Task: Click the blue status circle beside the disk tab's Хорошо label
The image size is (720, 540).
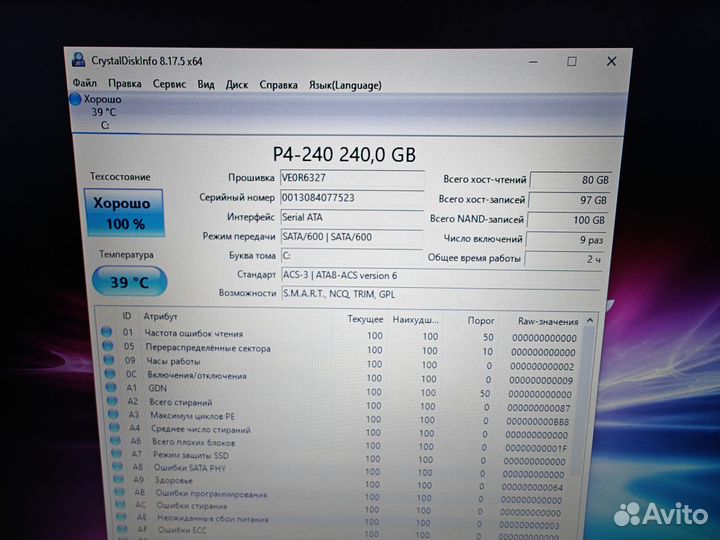Action: coord(76,99)
